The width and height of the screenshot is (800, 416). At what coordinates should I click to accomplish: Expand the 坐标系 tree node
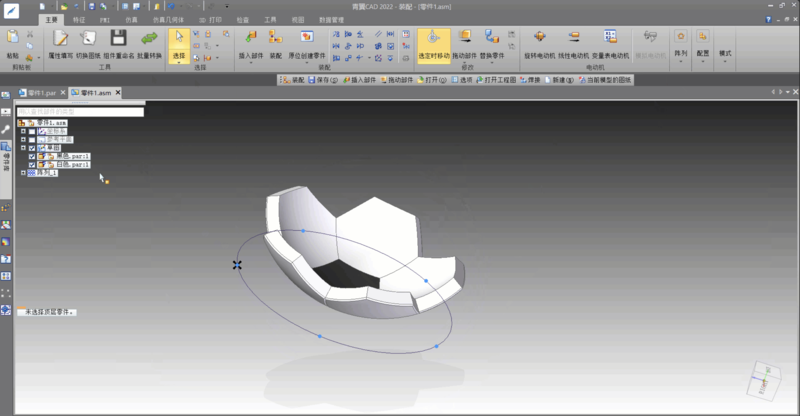tap(23, 131)
